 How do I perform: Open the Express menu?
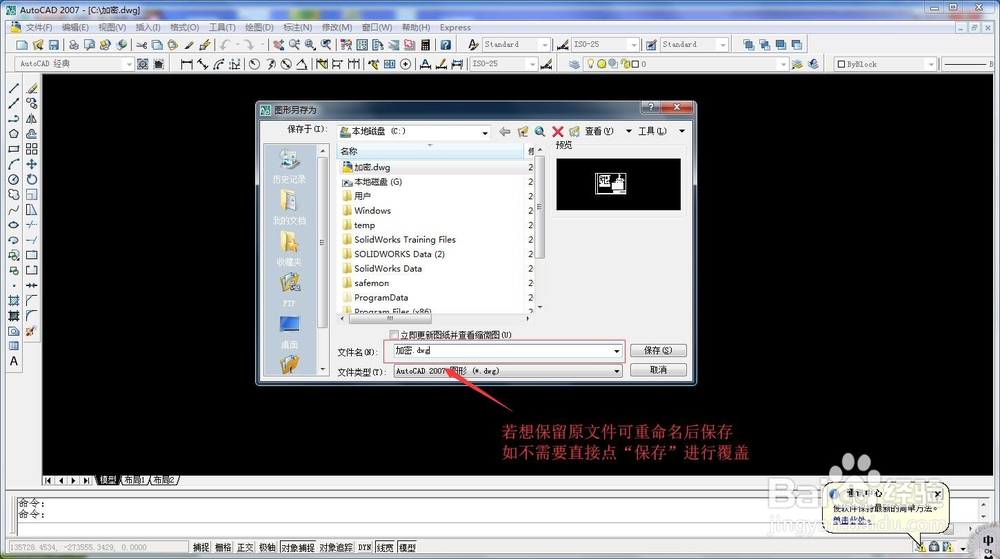click(455, 27)
